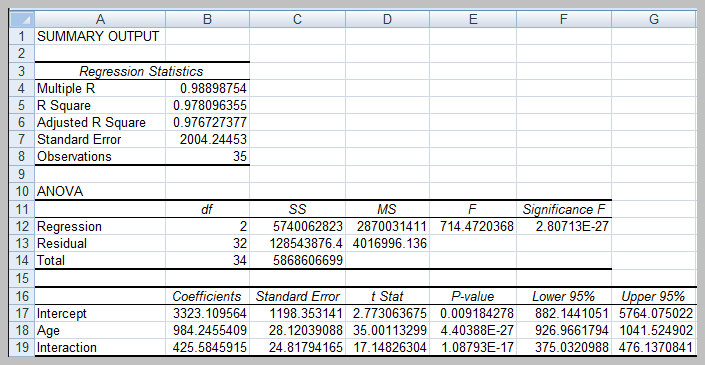Viewport: 705px width, 365px height.
Task: Select Age t Stat 35.00113299
Action: click(387, 330)
